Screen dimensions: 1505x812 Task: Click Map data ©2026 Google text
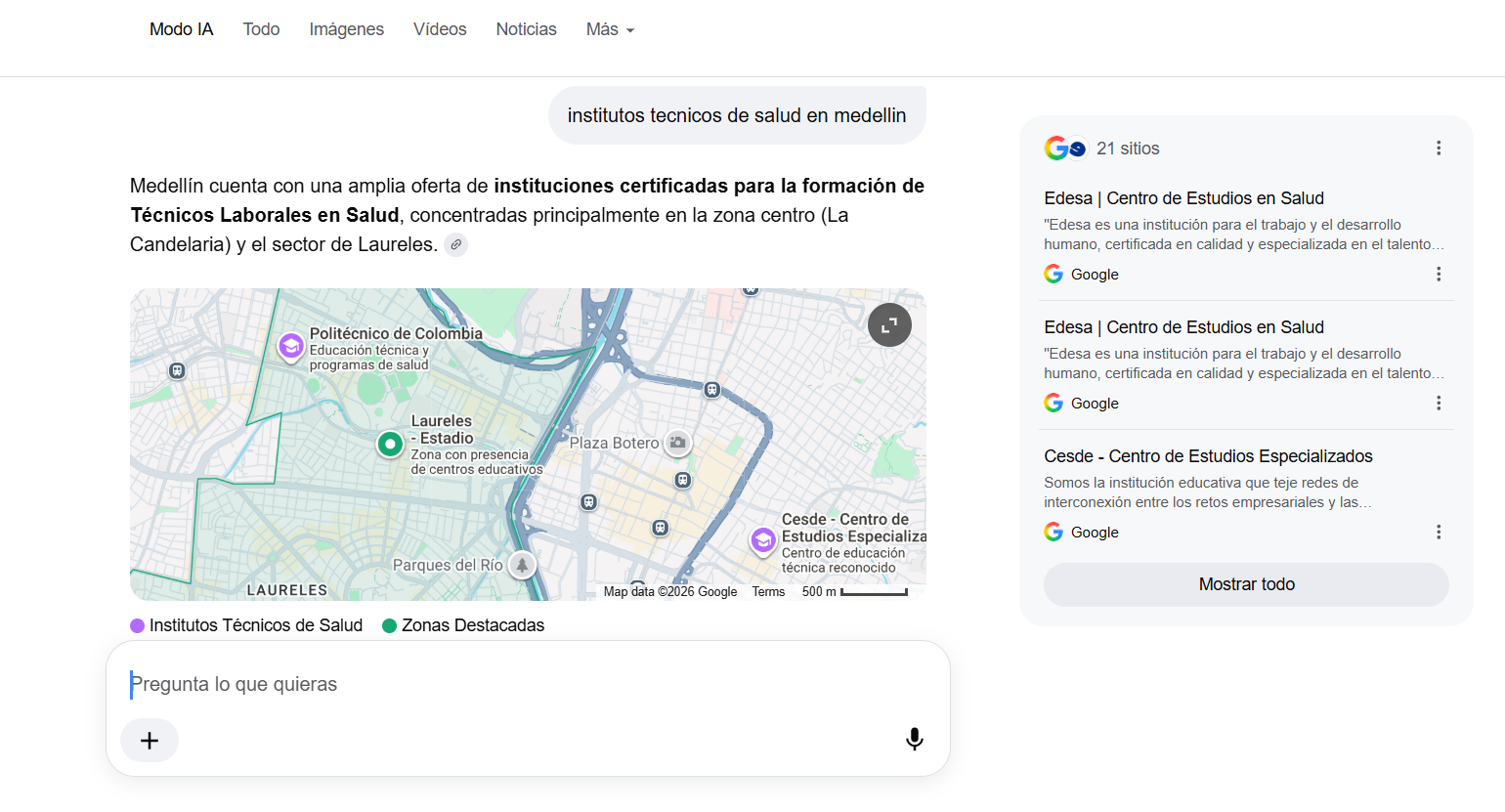point(670,591)
